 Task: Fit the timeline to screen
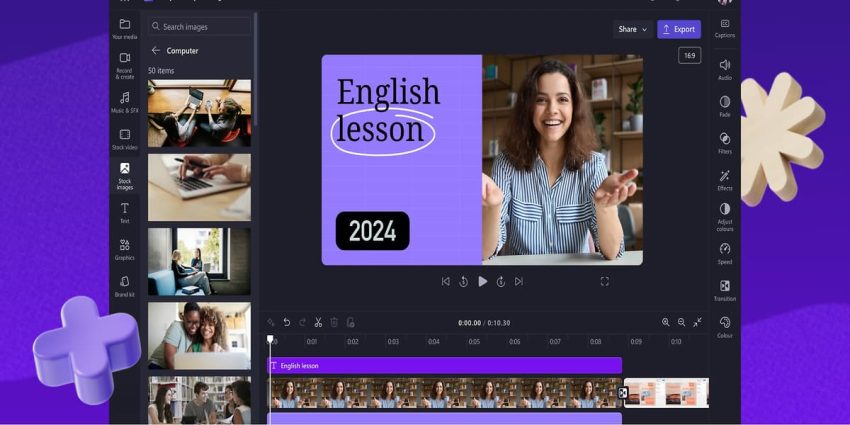pos(697,322)
